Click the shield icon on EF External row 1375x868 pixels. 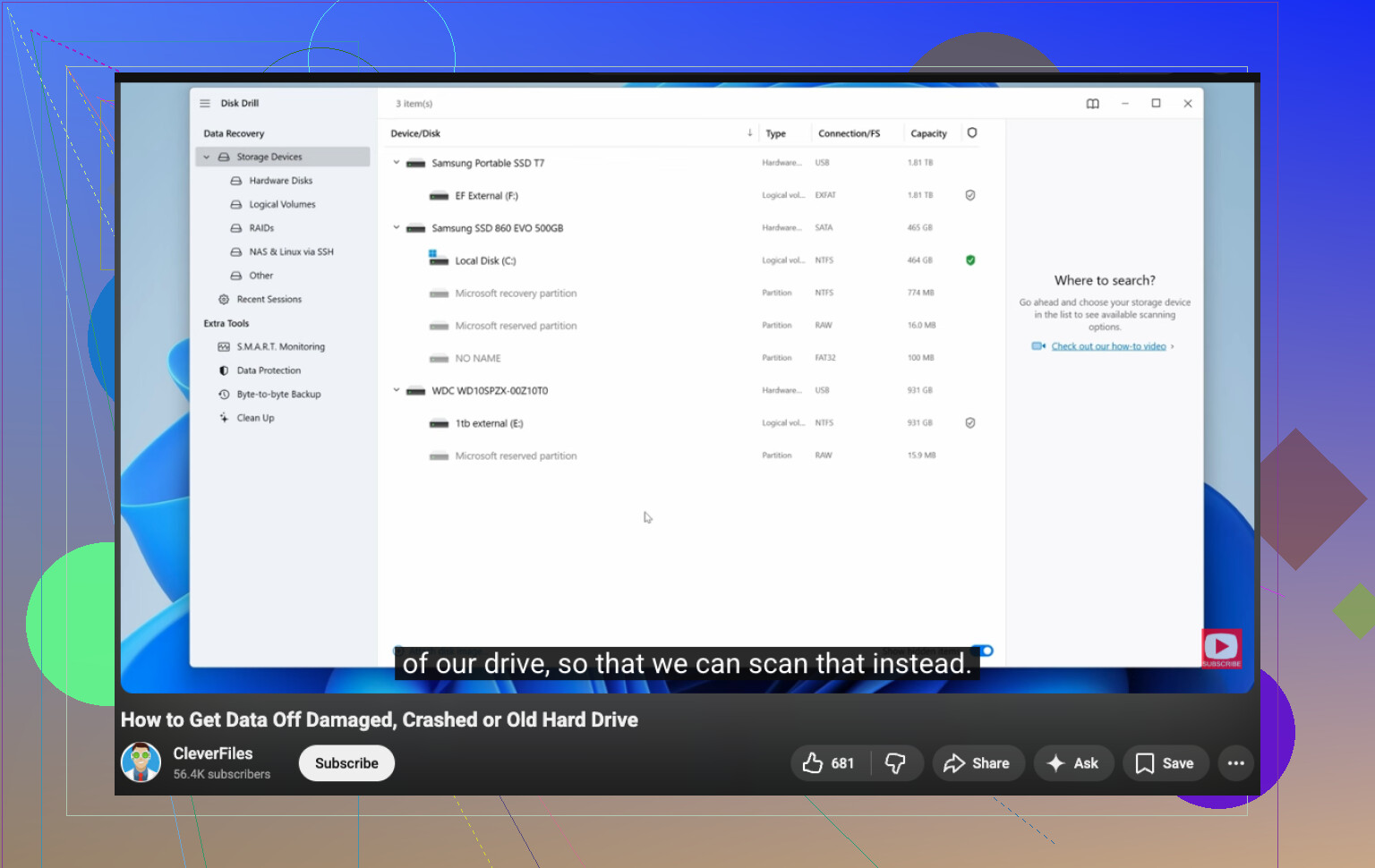970,195
